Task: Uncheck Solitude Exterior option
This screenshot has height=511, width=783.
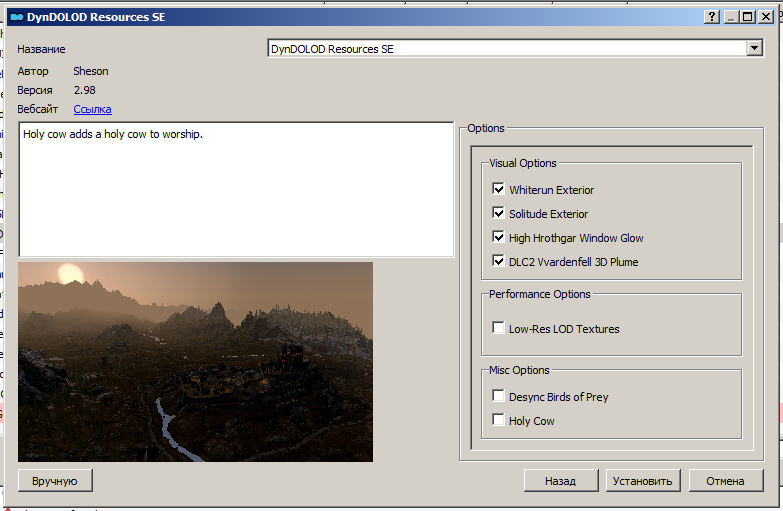Action: point(498,213)
